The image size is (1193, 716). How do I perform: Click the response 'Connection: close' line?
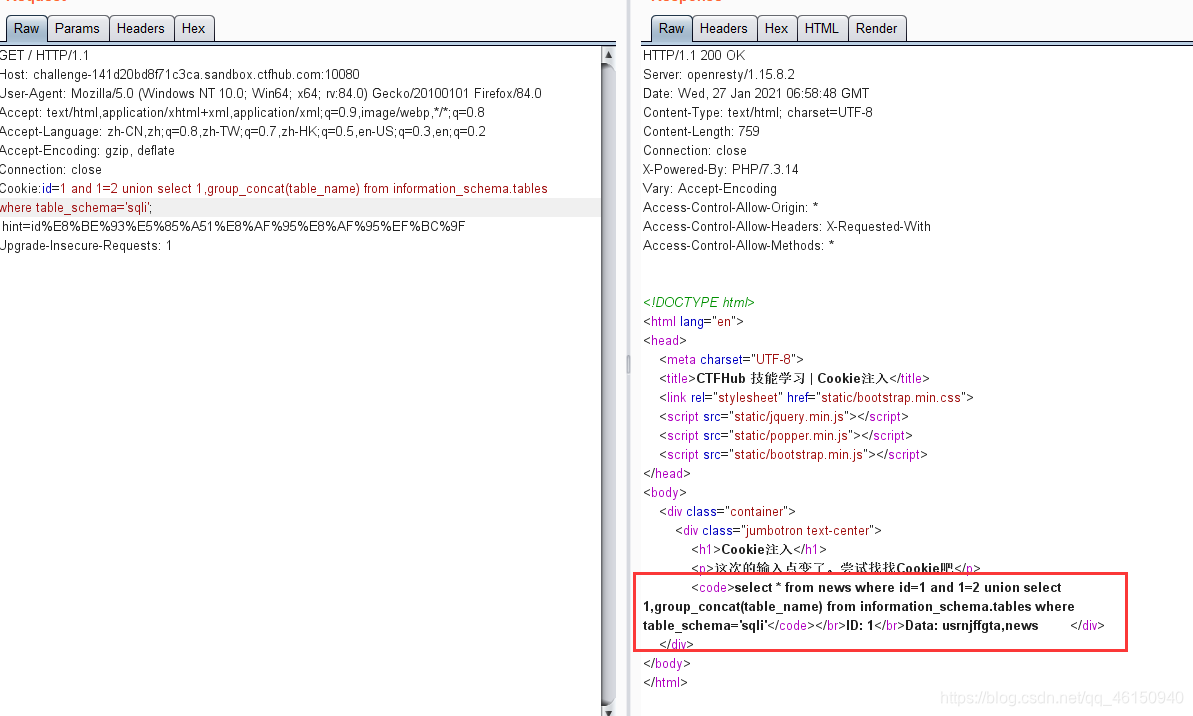click(695, 151)
